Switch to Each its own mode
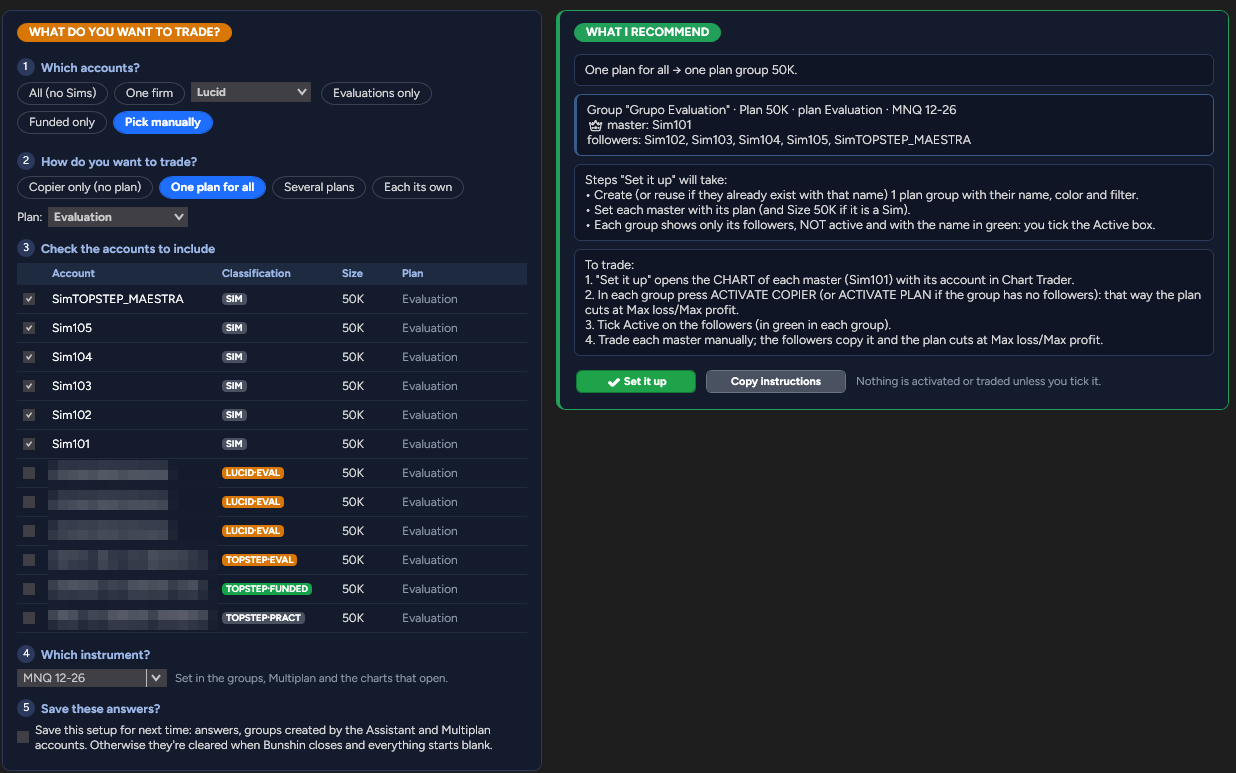1236x773 pixels. [x=418, y=187]
